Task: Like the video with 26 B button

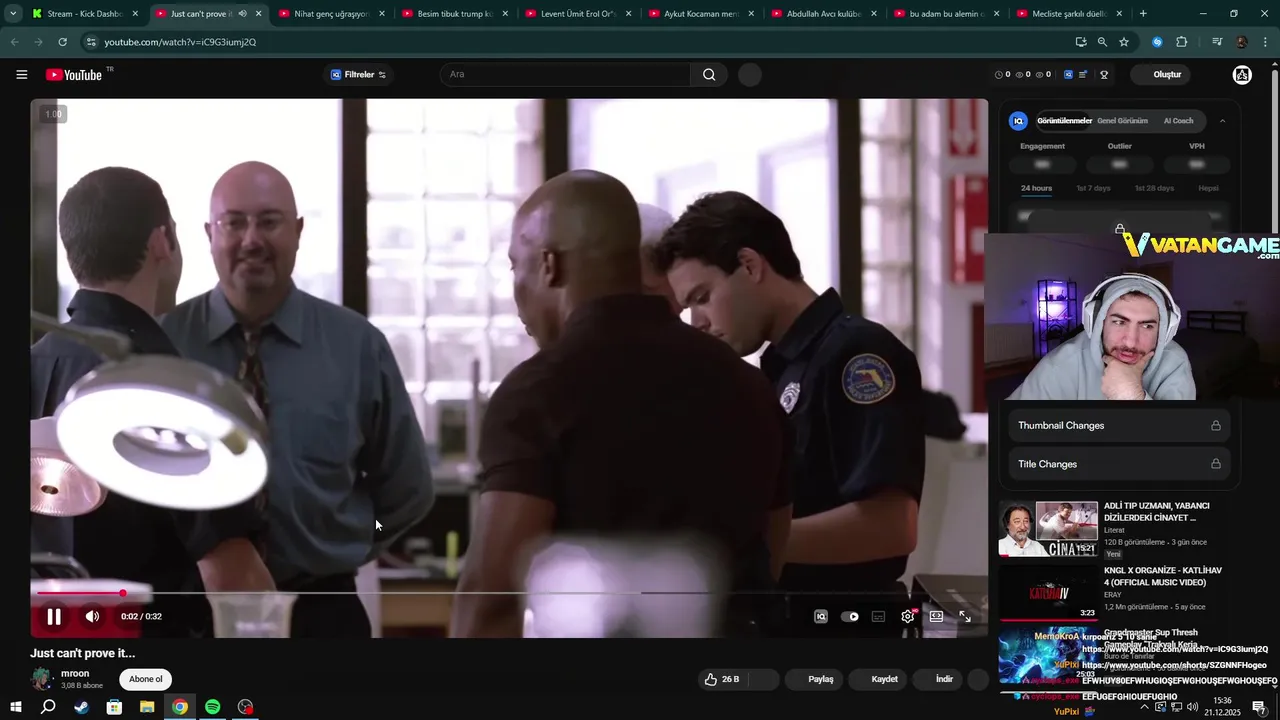Action: click(x=722, y=679)
